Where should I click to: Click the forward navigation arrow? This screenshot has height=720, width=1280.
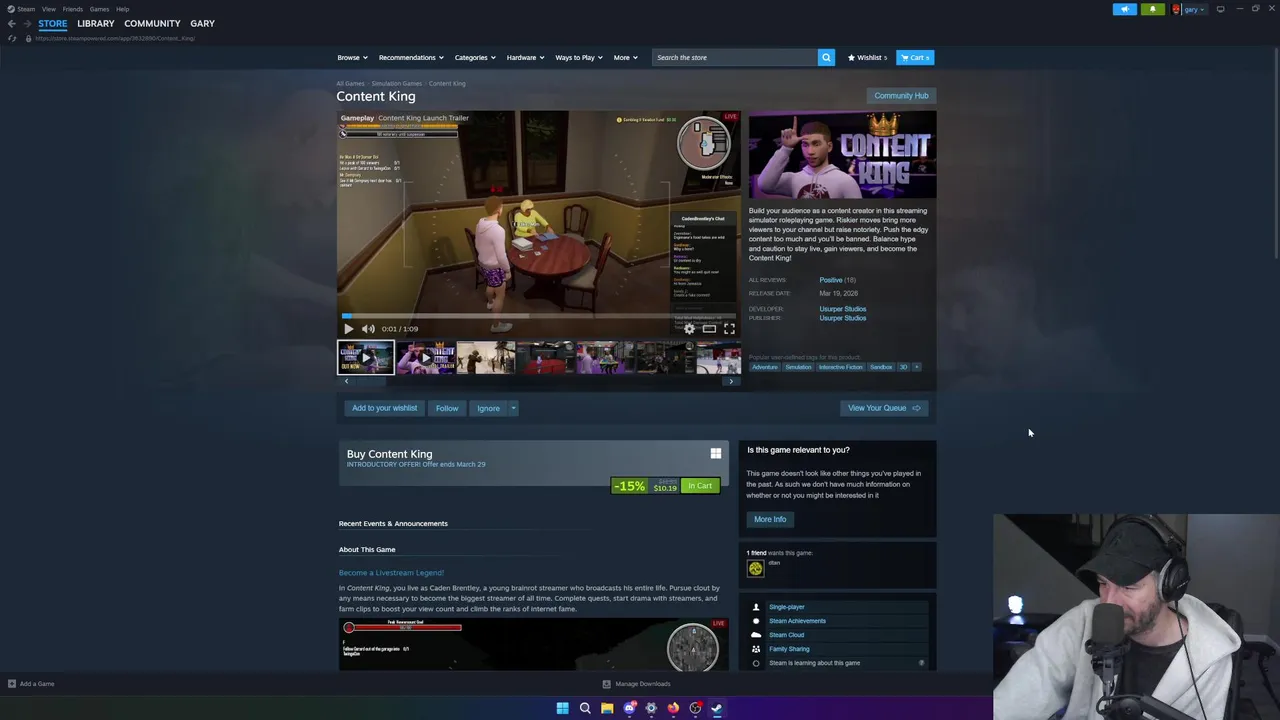point(28,23)
